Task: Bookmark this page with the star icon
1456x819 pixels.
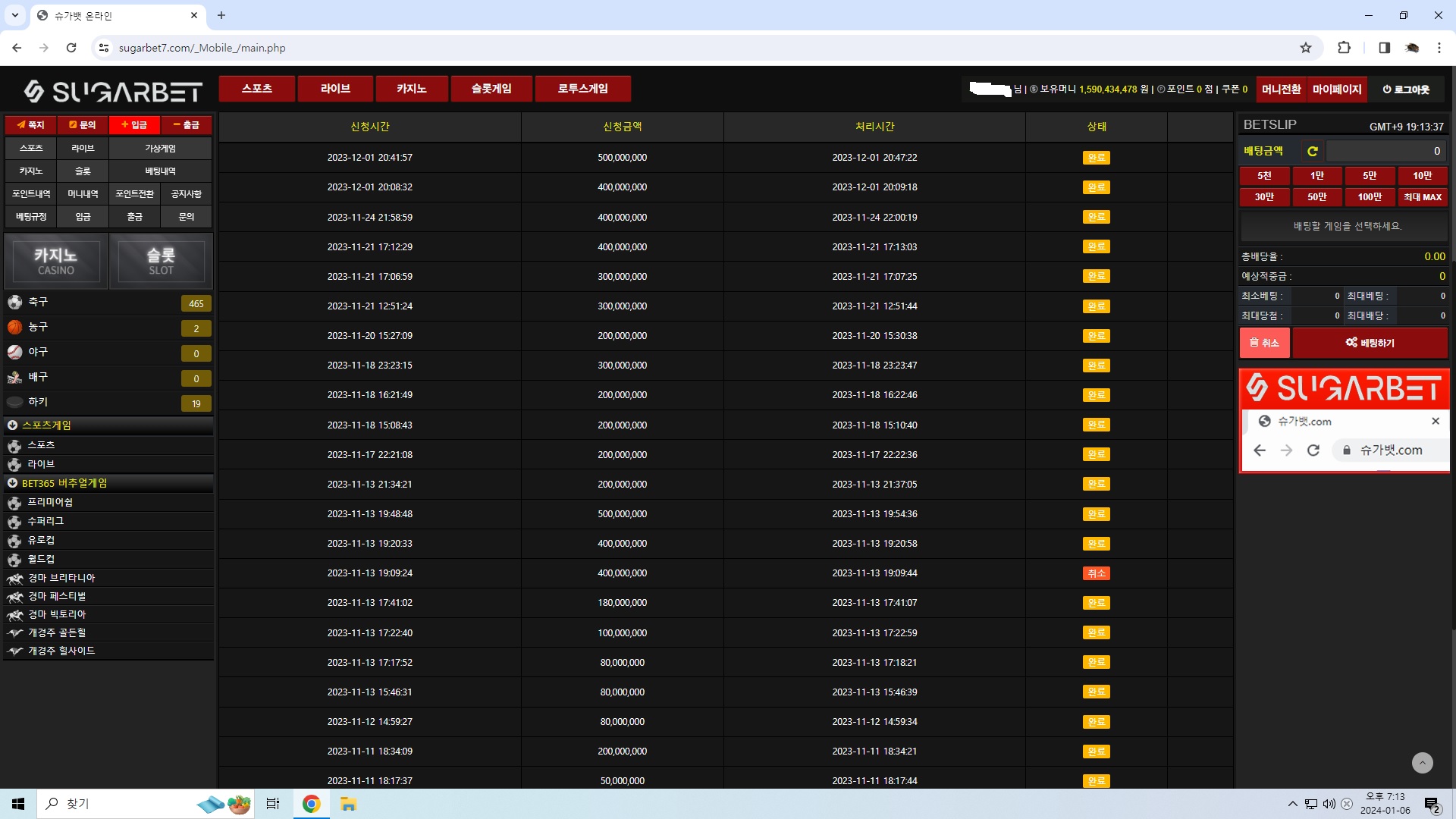Action: coord(1305,48)
